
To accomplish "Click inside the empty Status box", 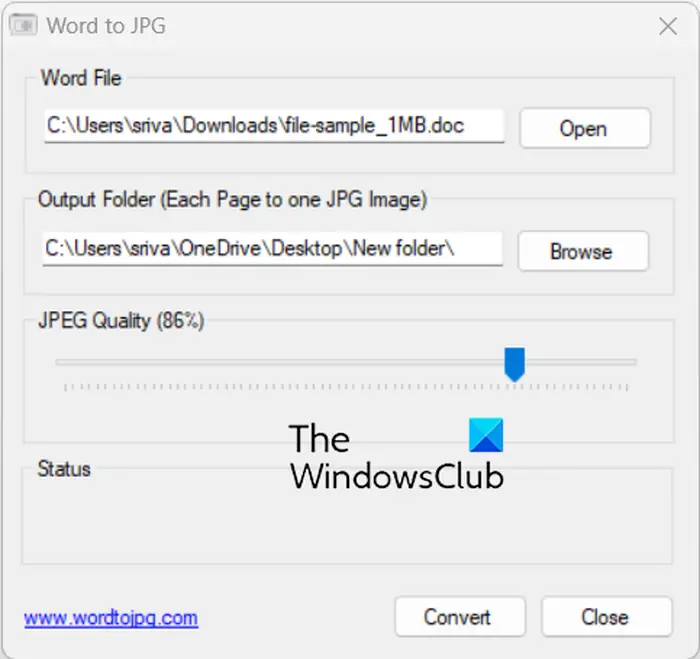I will (x=347, y=520).
